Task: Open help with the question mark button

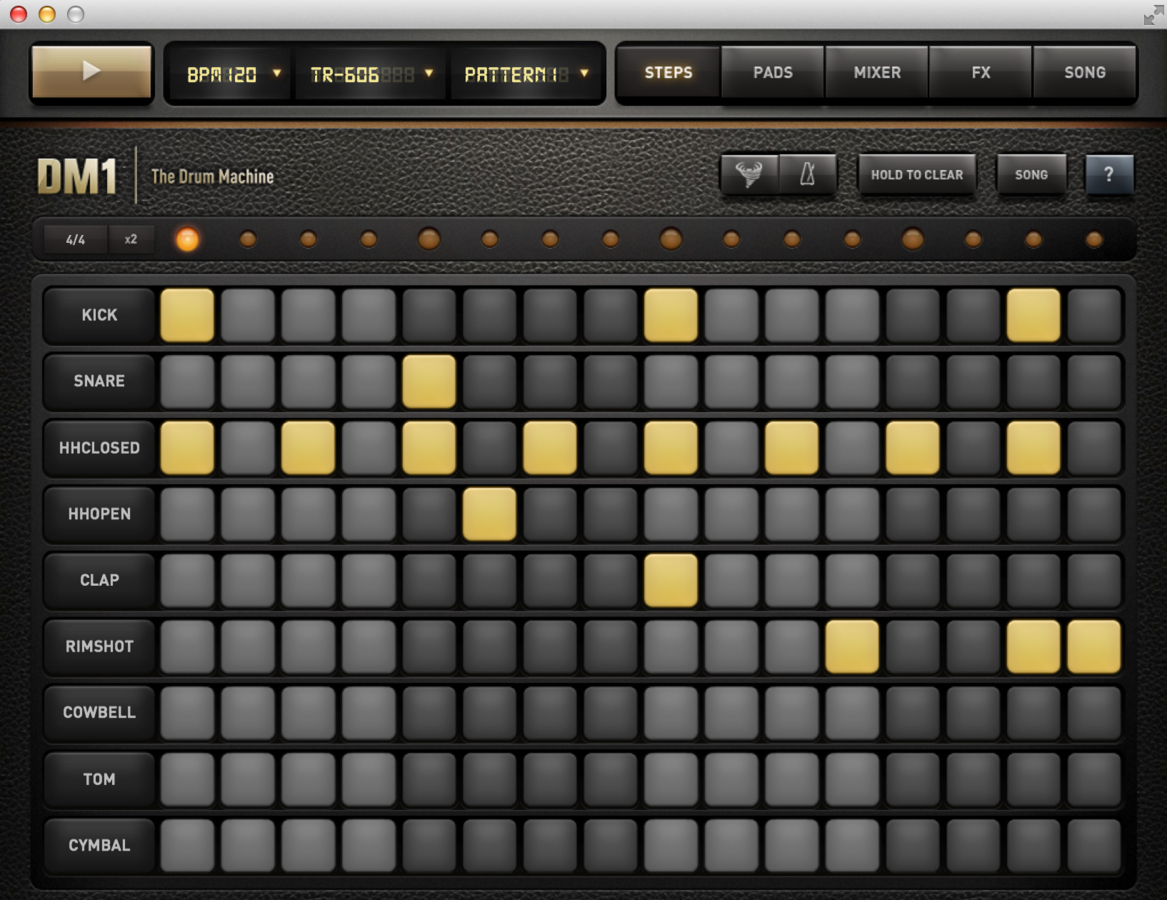Action: 1109,174
